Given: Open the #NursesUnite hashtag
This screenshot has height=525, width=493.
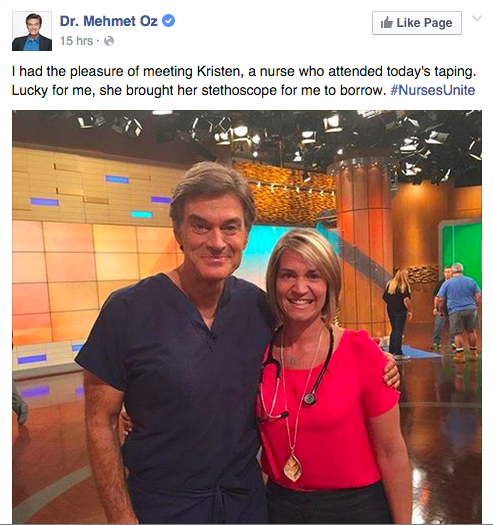Looking at the screenshot, I should click(433, 90).
